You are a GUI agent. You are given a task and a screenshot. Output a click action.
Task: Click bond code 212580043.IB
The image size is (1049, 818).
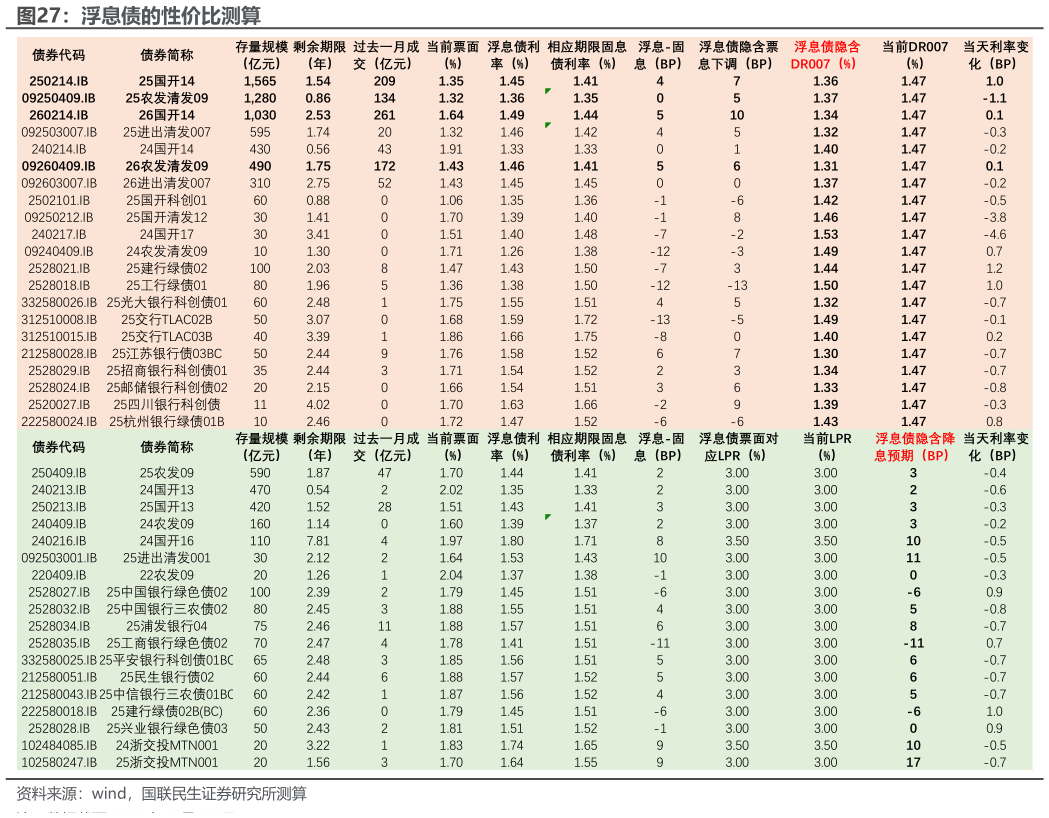click(x=59, y=695)
